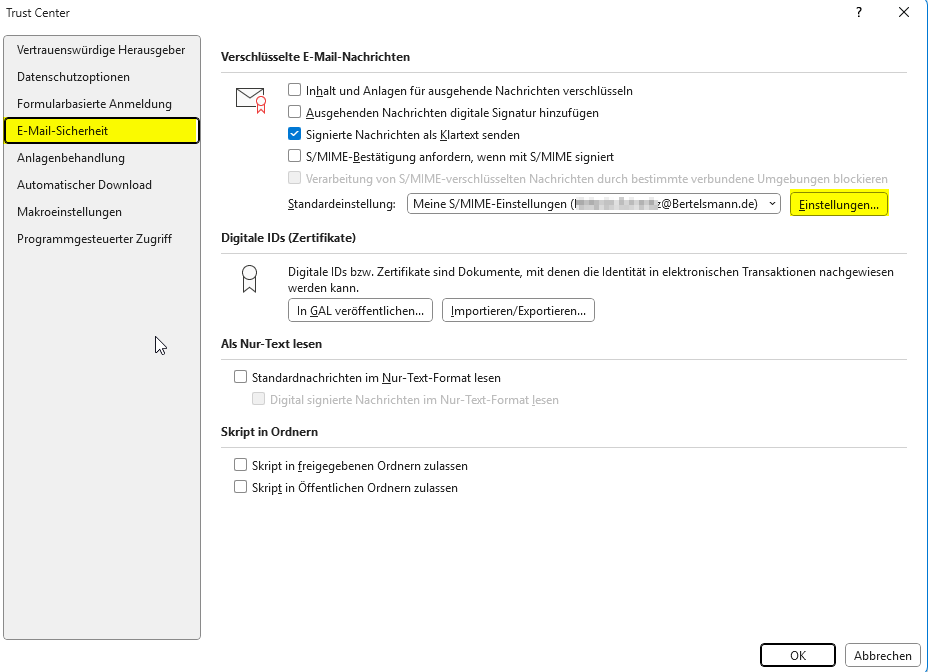Viewport: 928px width, 672px height.
Task: Confirm the dialog with OK
Action: pyautogui.click(x=797, y=656)
